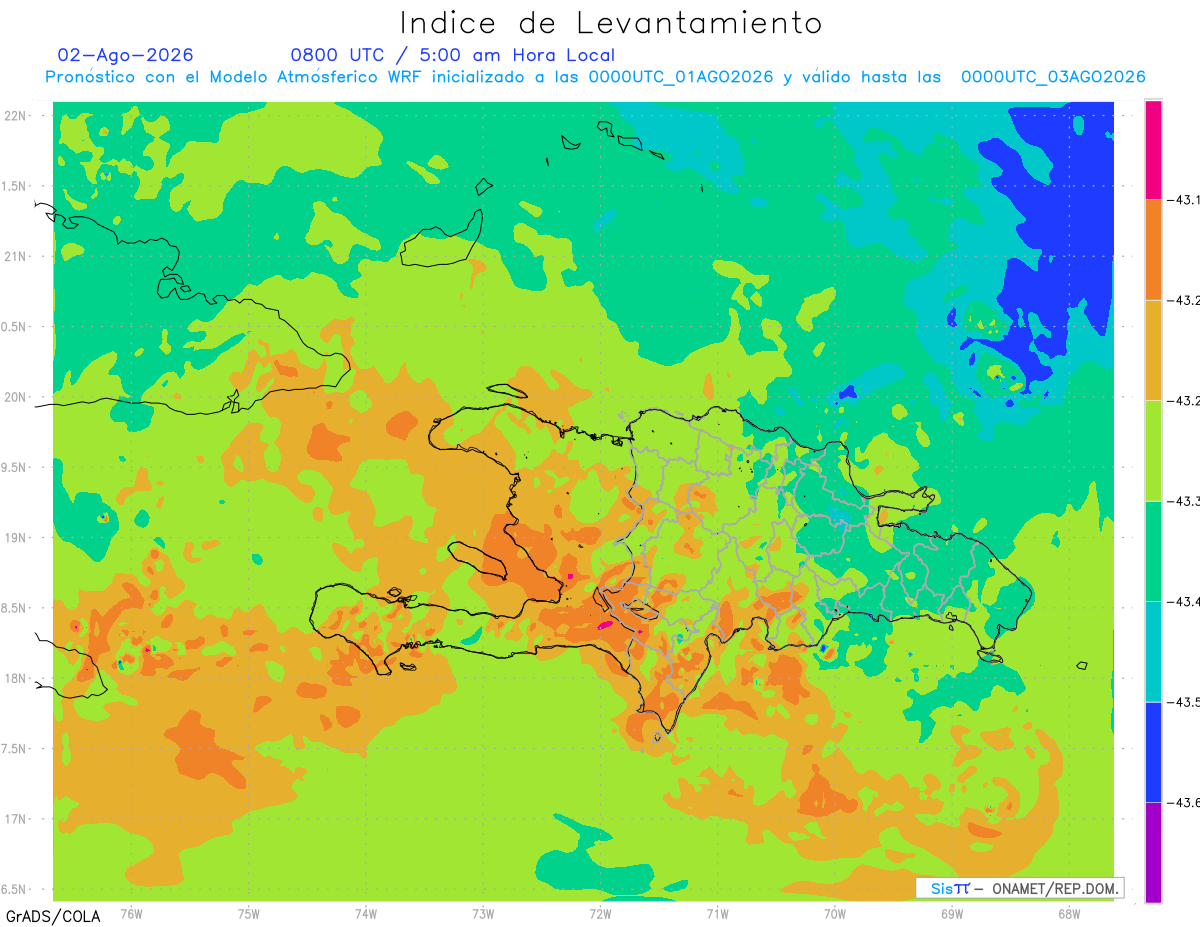Click the "1.5N" latitude label
The image size is (1200, 927).
[15, 186]
